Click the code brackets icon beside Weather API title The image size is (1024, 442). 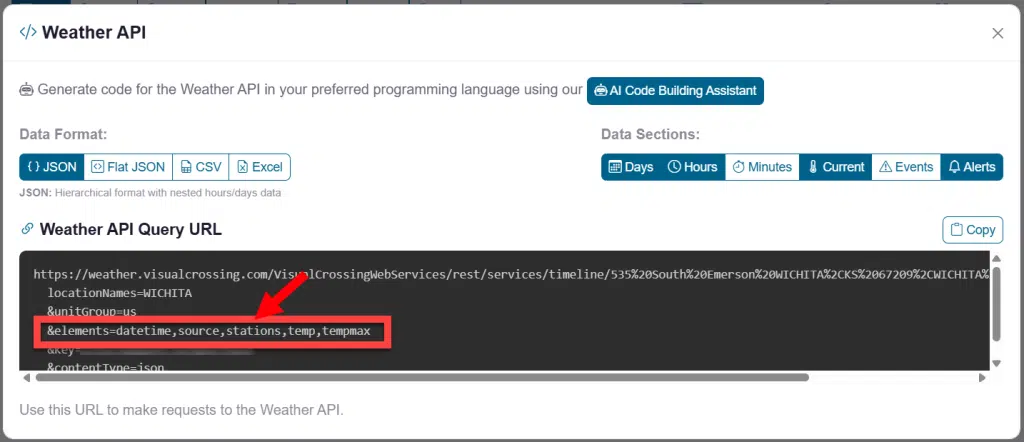(27, 32)
